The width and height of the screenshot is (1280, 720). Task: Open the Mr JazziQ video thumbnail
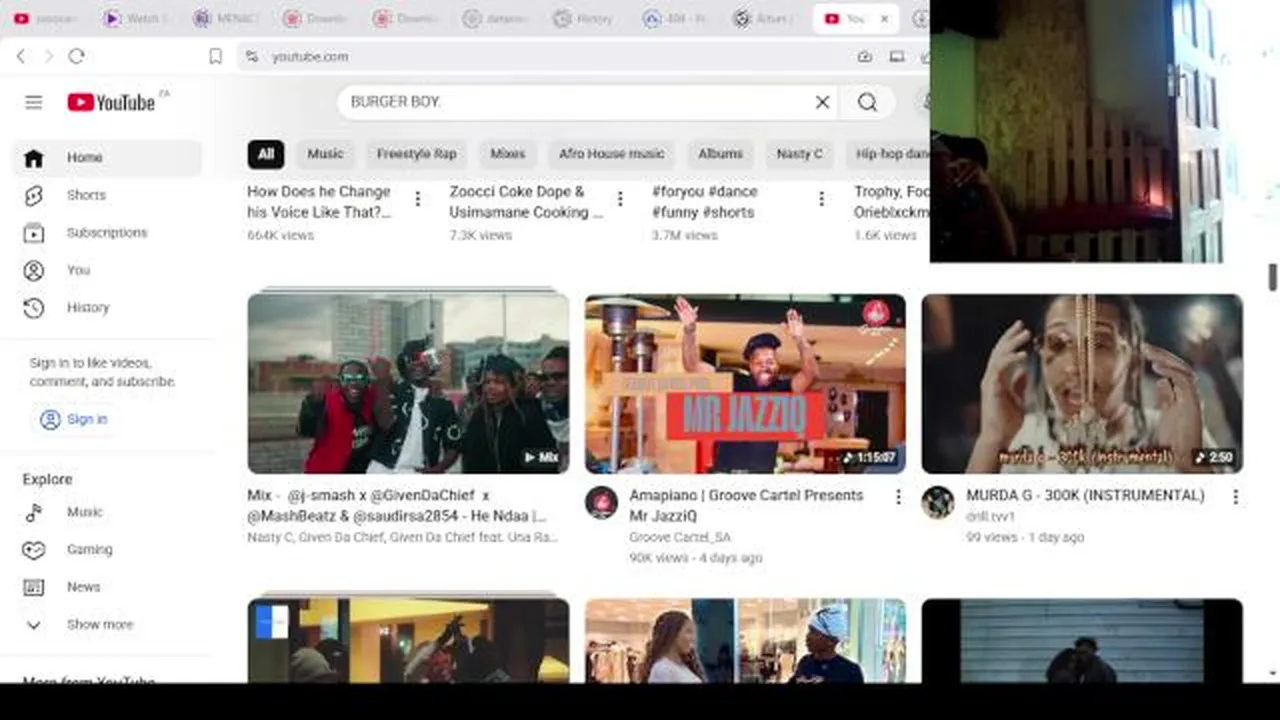pos(745,383)
